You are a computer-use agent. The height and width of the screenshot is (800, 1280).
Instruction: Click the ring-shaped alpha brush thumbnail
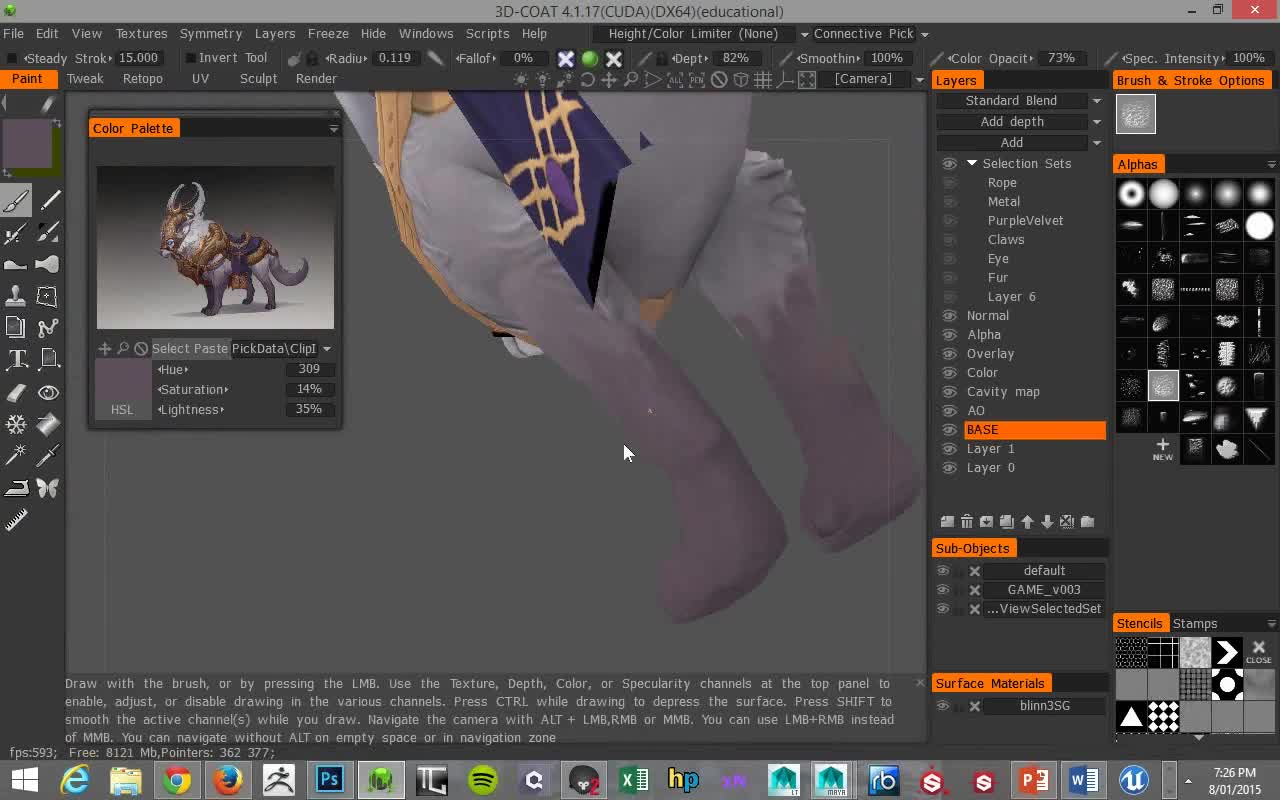pos(1131,194)
